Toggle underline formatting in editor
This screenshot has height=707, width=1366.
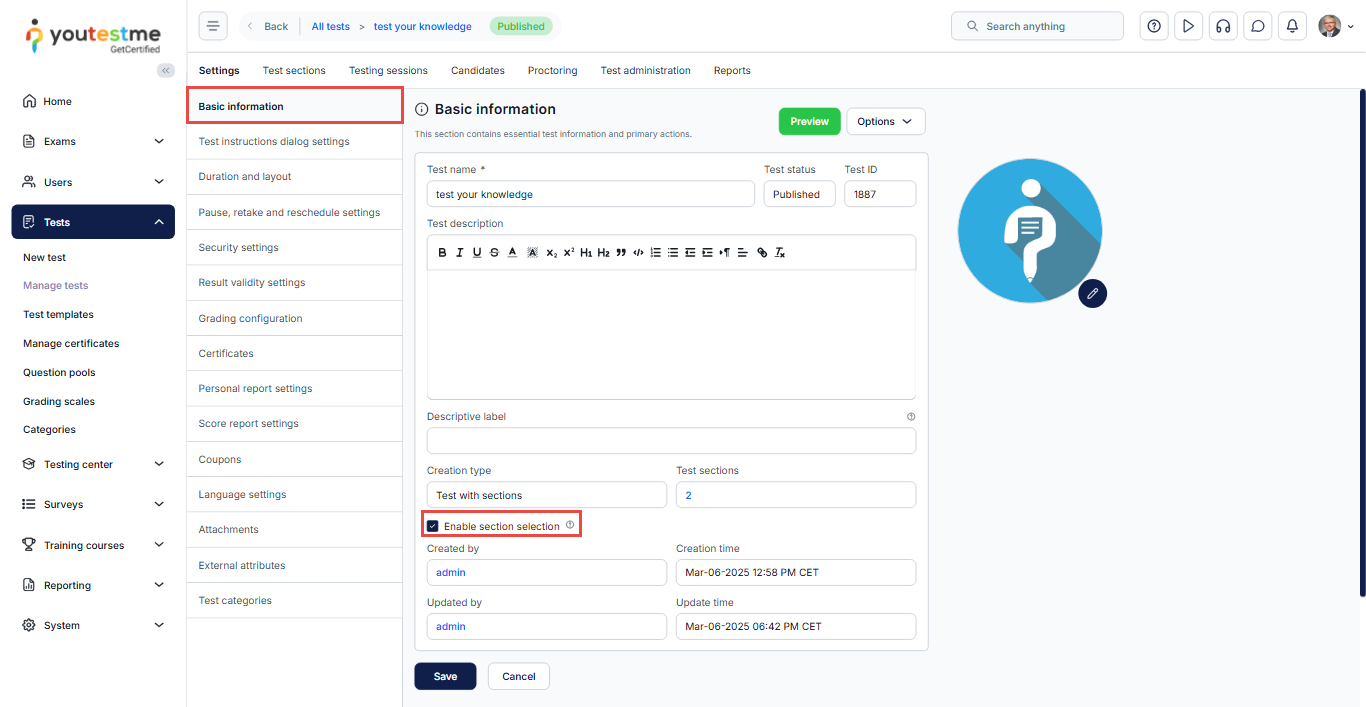coord(477,253)
